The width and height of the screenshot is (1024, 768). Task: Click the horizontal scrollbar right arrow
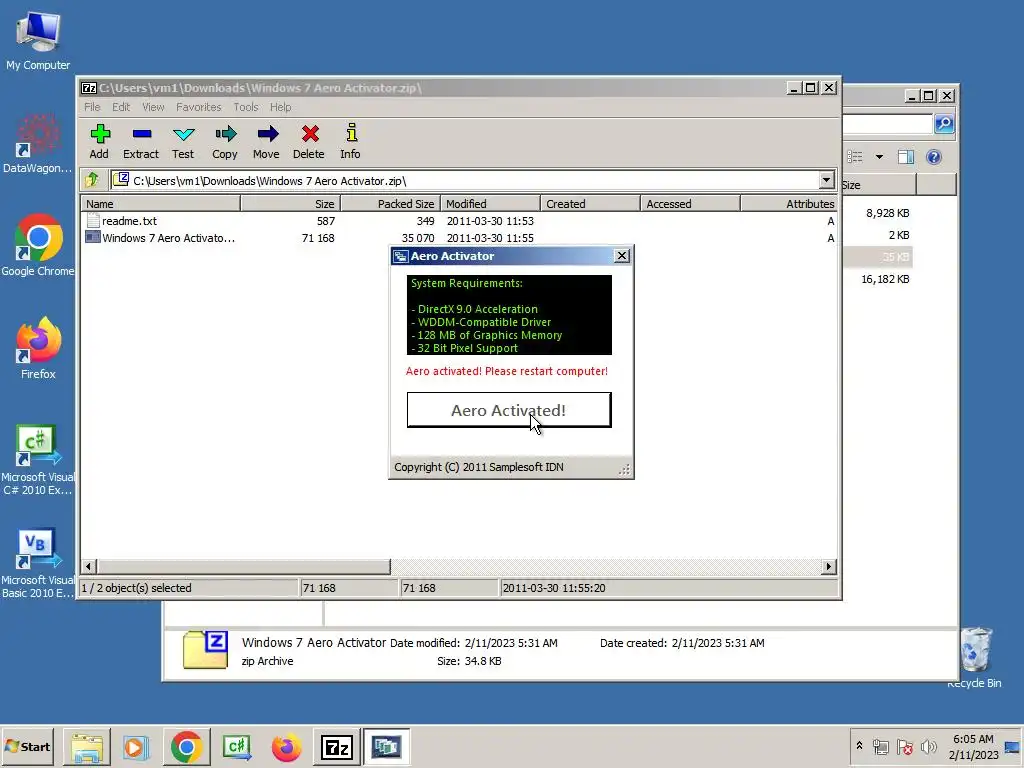(829, 566)
